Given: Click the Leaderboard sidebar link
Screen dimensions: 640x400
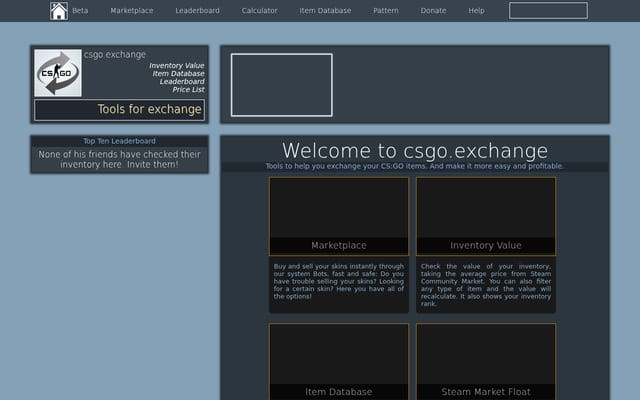Looking at the screenshot, I should click(x=182, y=82).
